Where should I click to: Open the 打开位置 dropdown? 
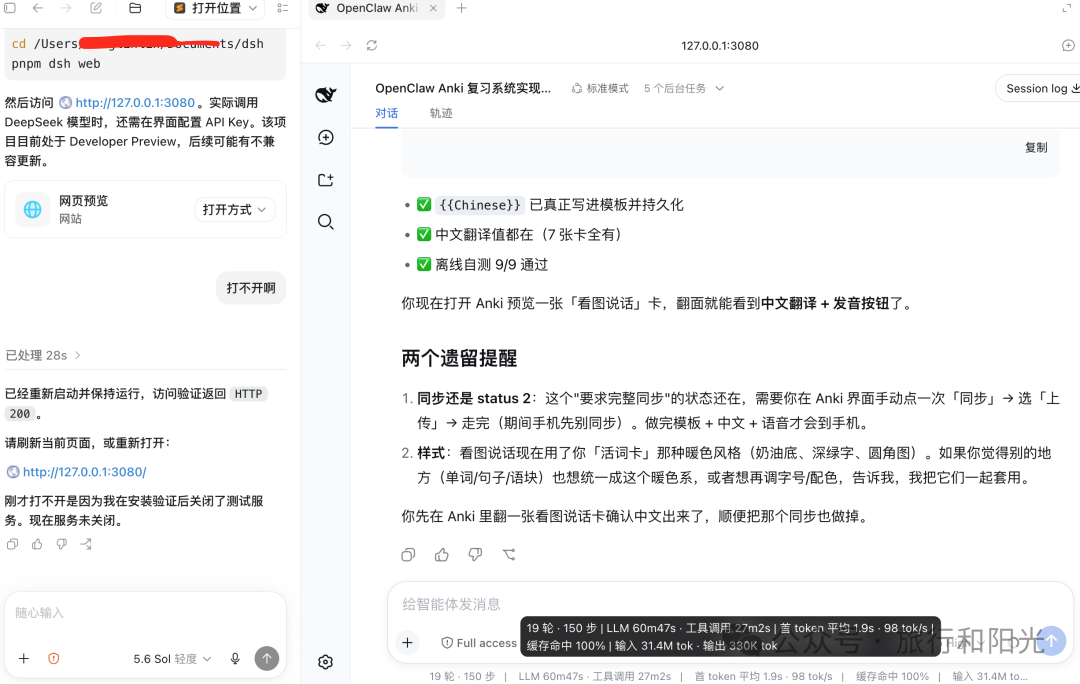[x=216, y=8]
